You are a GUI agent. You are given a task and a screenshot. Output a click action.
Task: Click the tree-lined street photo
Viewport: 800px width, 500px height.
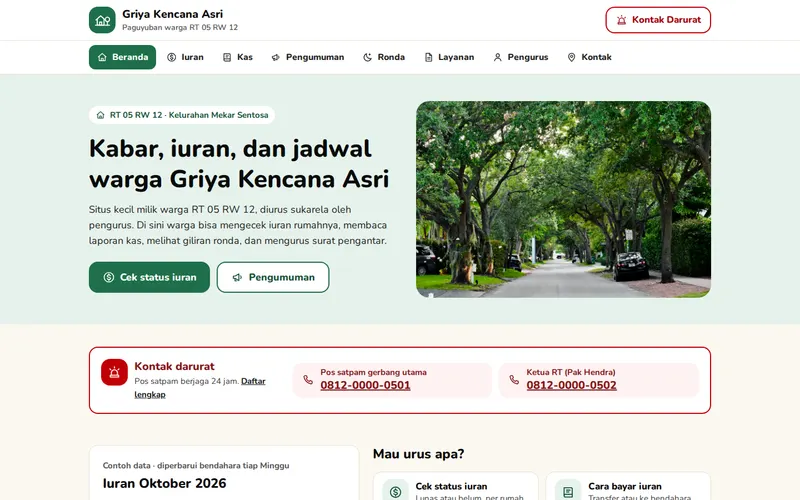(563, 199)
